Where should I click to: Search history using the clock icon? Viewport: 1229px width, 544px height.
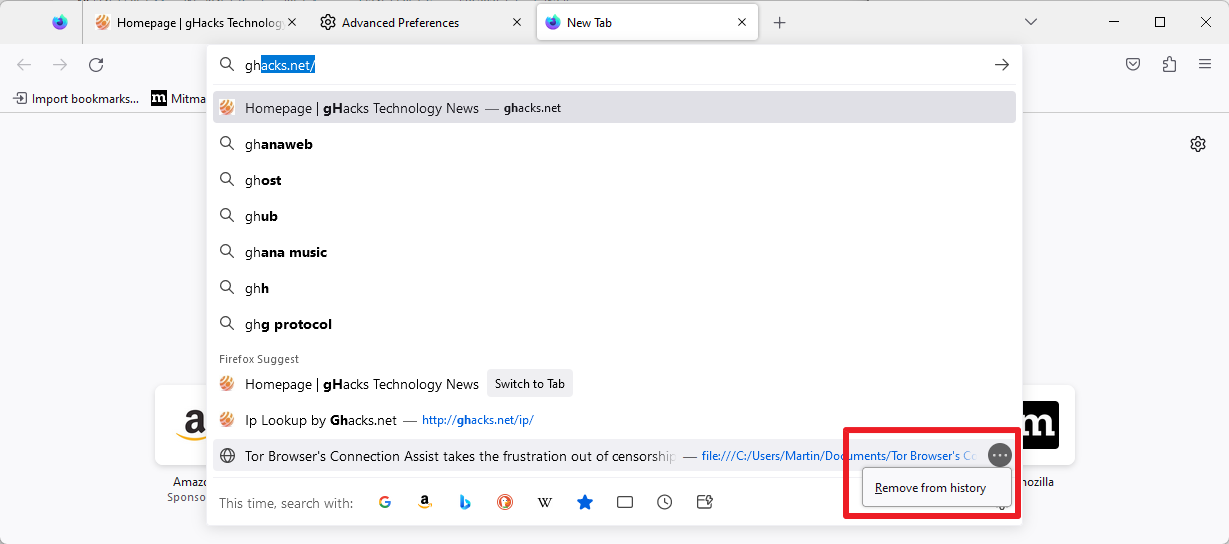click(x=665, y=502)
